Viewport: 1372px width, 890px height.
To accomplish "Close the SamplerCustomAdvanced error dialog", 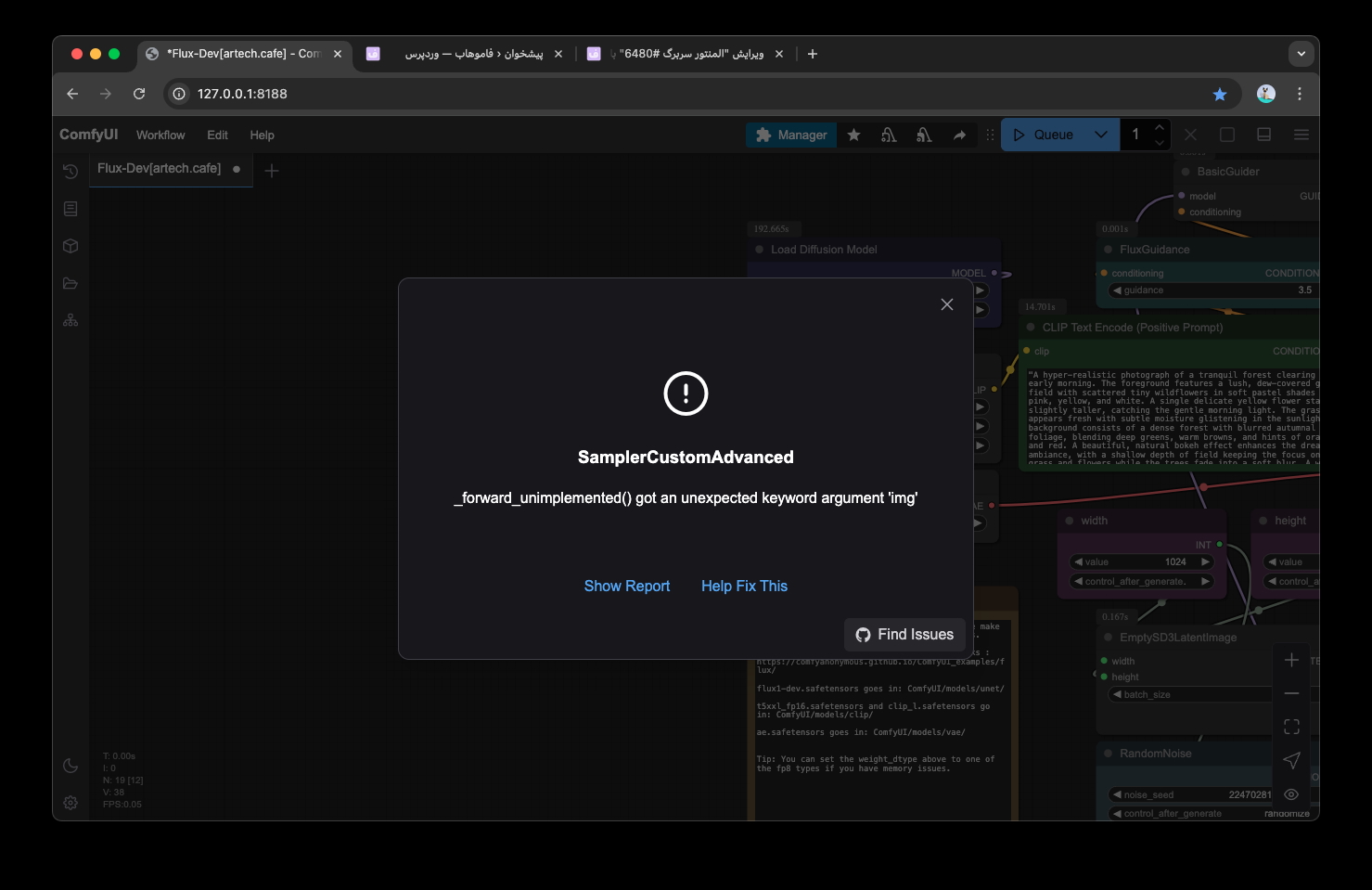I will 946,304.
